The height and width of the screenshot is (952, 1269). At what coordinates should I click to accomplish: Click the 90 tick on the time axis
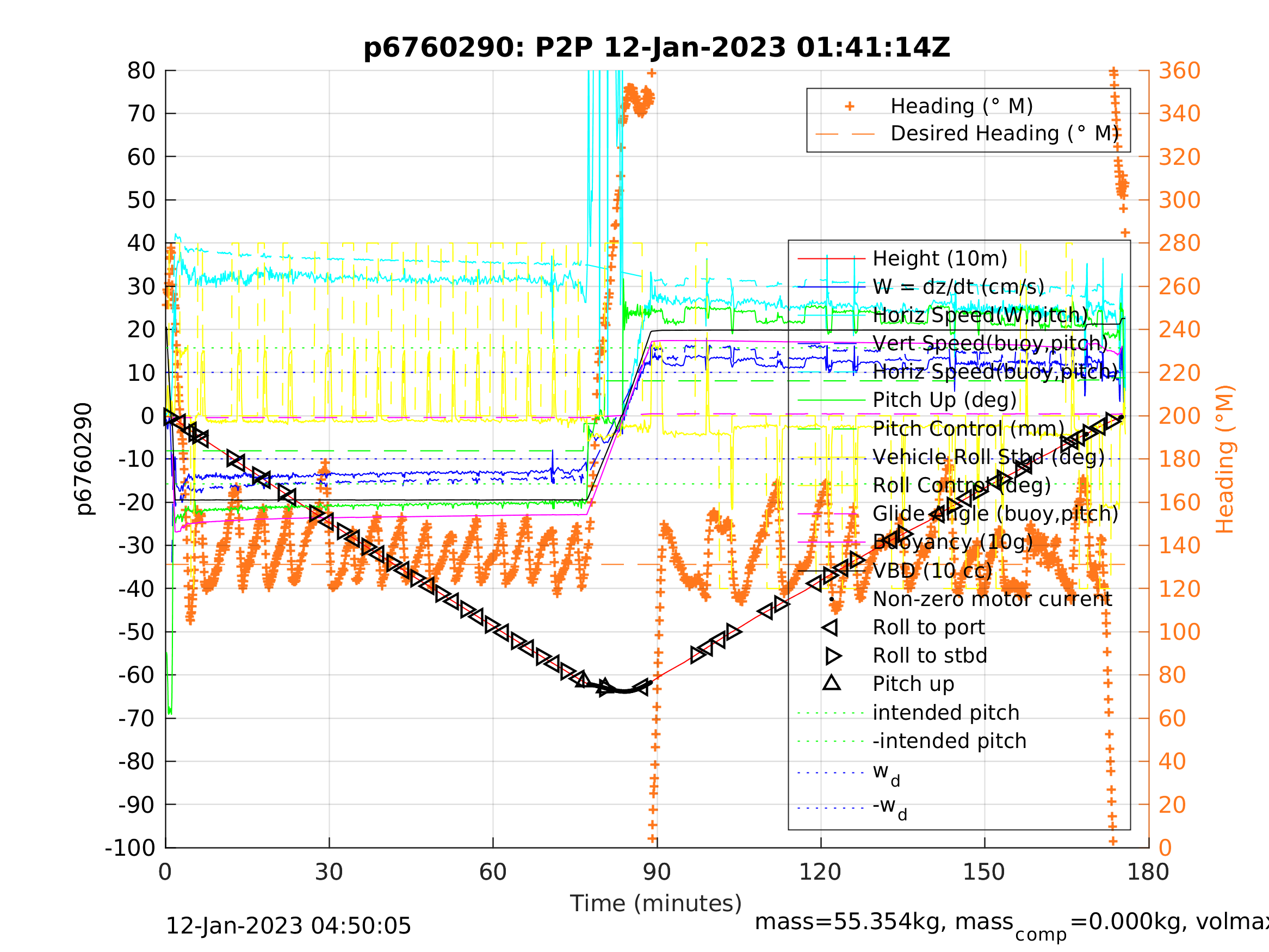coord(657,872)
